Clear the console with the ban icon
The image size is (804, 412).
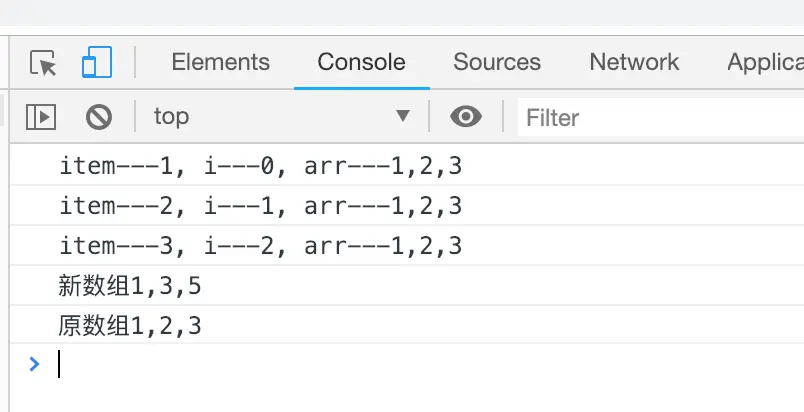point(98,117)
